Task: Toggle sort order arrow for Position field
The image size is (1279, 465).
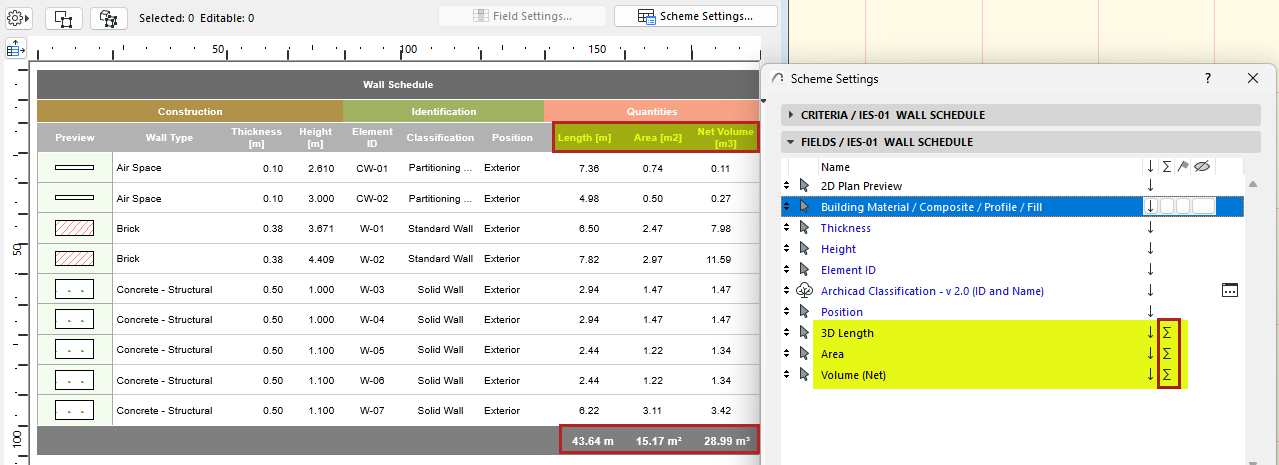Action: pyautogui.click(x=1151, y=312)
